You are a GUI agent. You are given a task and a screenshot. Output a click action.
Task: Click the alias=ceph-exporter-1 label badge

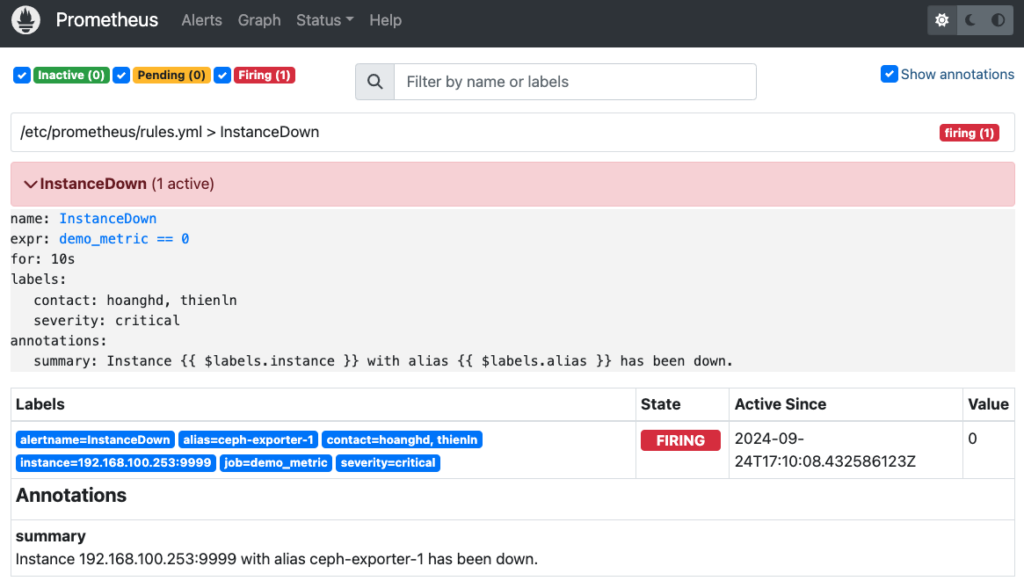coord(248,440)
